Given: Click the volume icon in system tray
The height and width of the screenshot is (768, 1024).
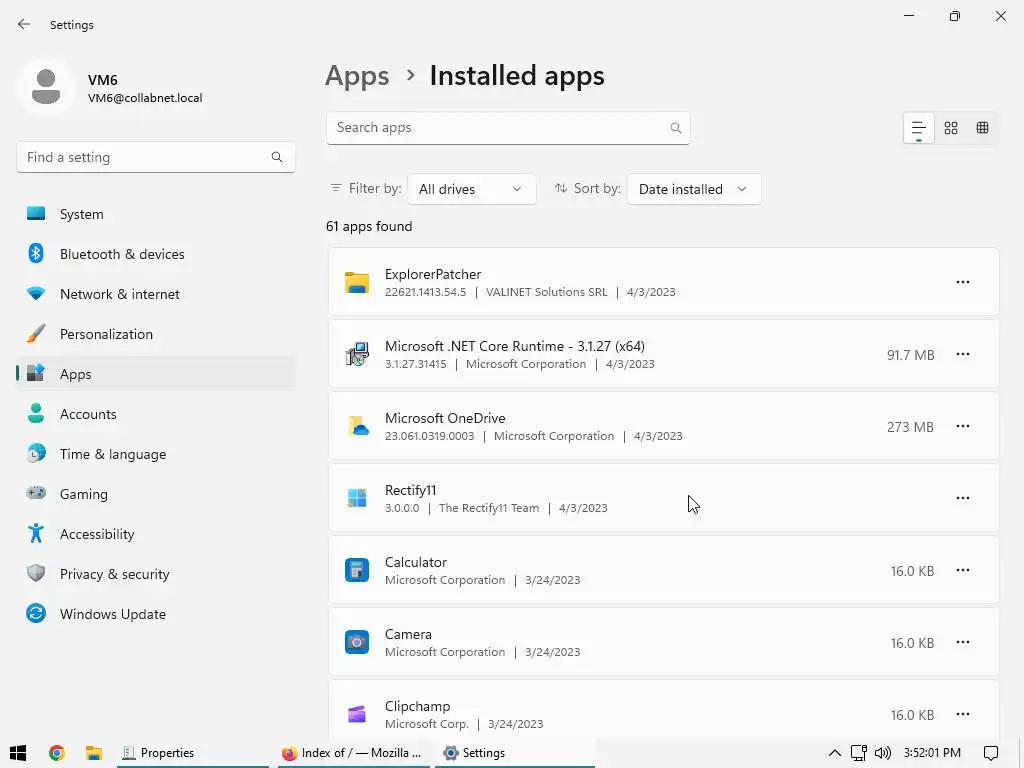Looking at the screenshot, I should click(x=882, y=753).
